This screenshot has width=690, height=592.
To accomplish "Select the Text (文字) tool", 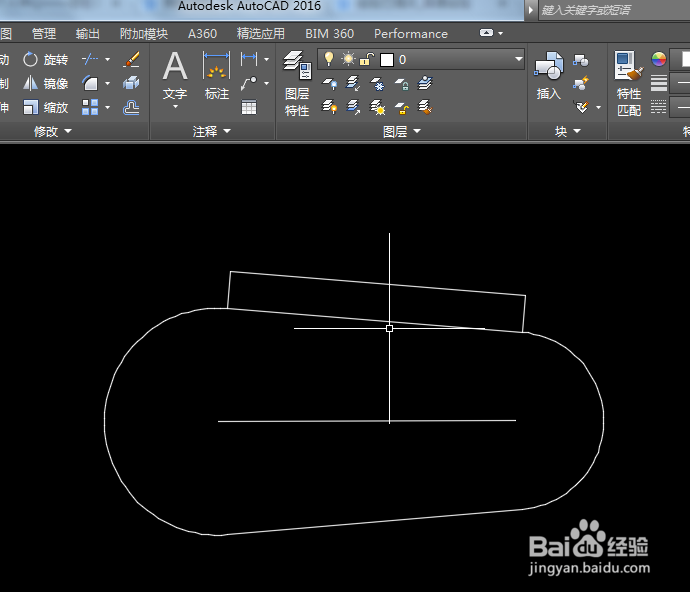I will 175,75.
